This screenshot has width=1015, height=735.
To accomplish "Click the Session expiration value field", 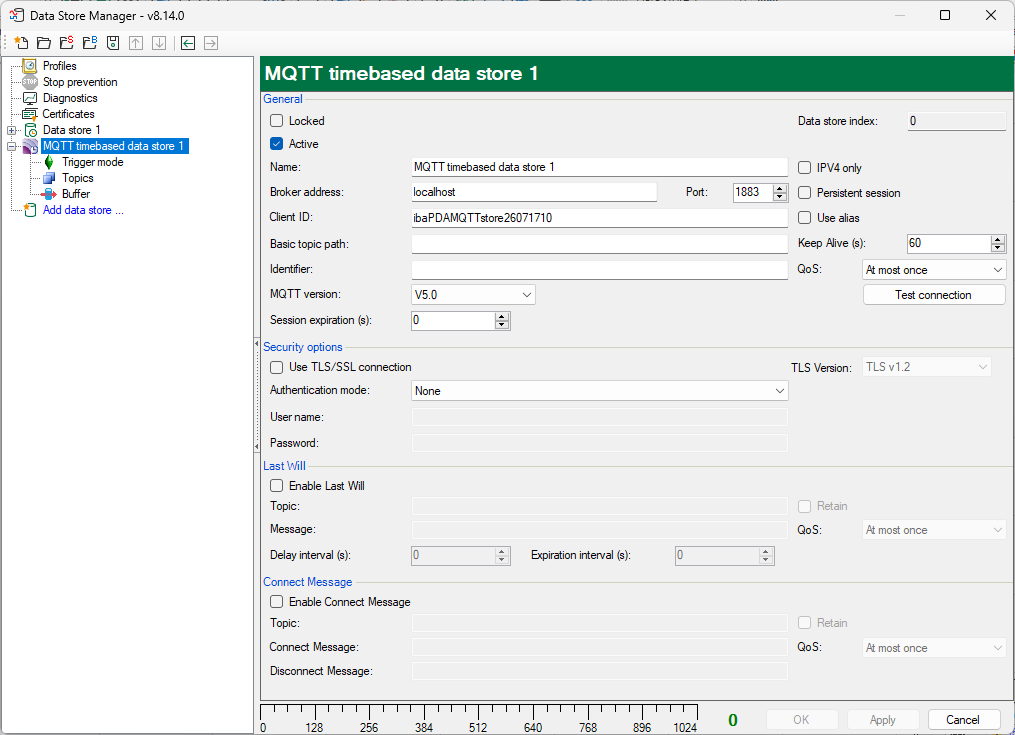I will [x=453, y=321].
